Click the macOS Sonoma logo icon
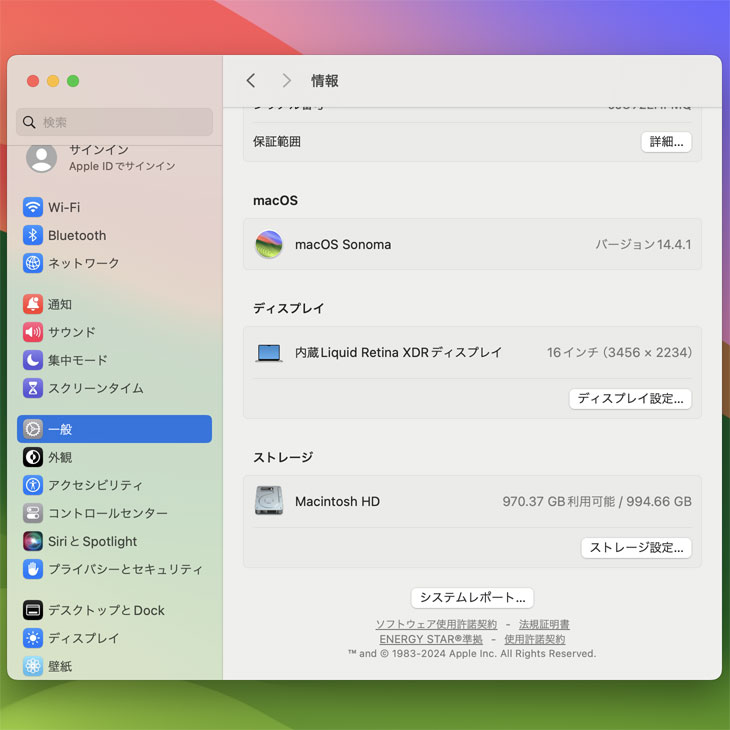Image resolution: width=730 pixels, height=730 pixels. click(x=269, y=244)
